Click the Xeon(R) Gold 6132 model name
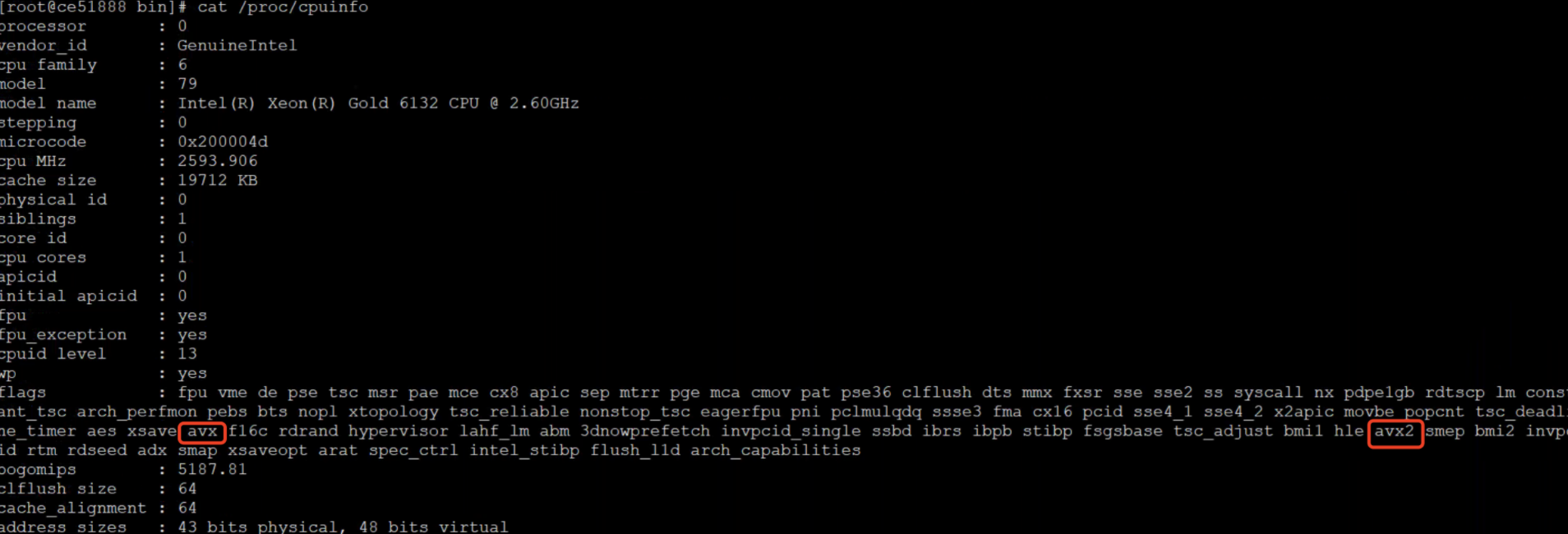Viewport: 1568px width, 534px height. click(378, 104)
